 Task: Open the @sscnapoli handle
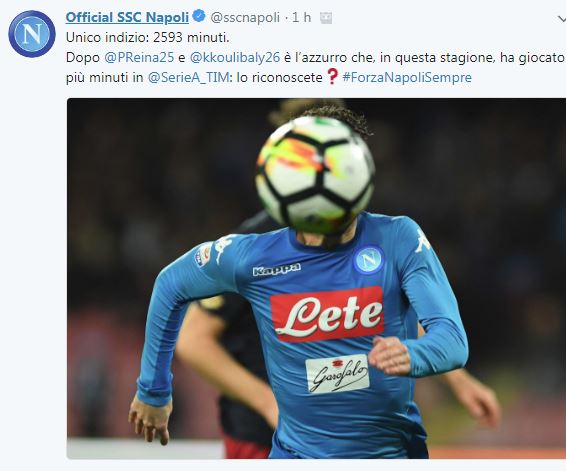pos(245,17)
